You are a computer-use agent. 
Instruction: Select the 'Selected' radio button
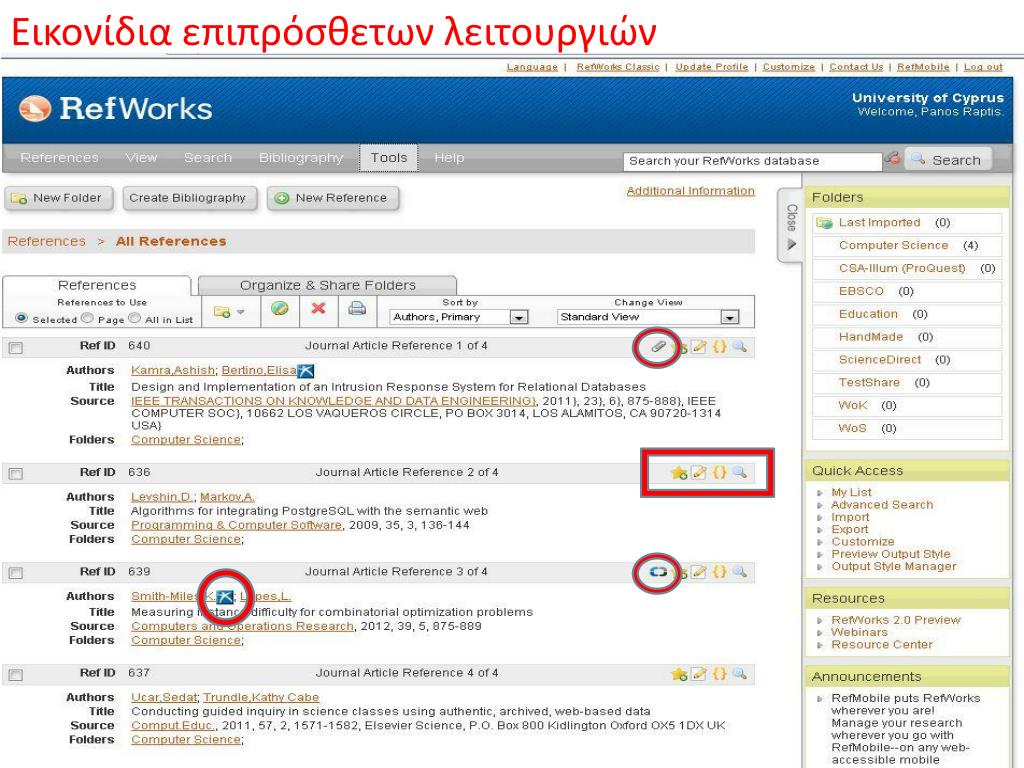(22, 318)
